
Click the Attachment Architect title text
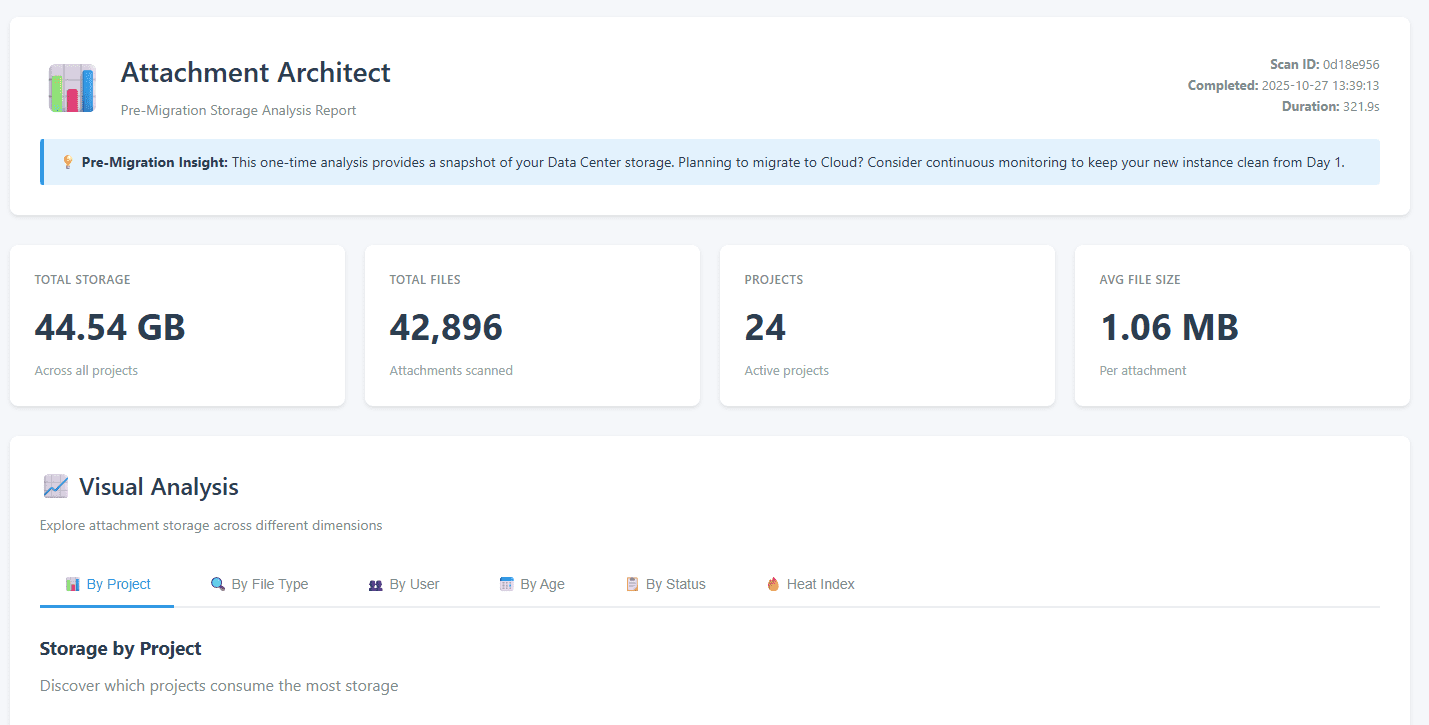tap(256, 73)
